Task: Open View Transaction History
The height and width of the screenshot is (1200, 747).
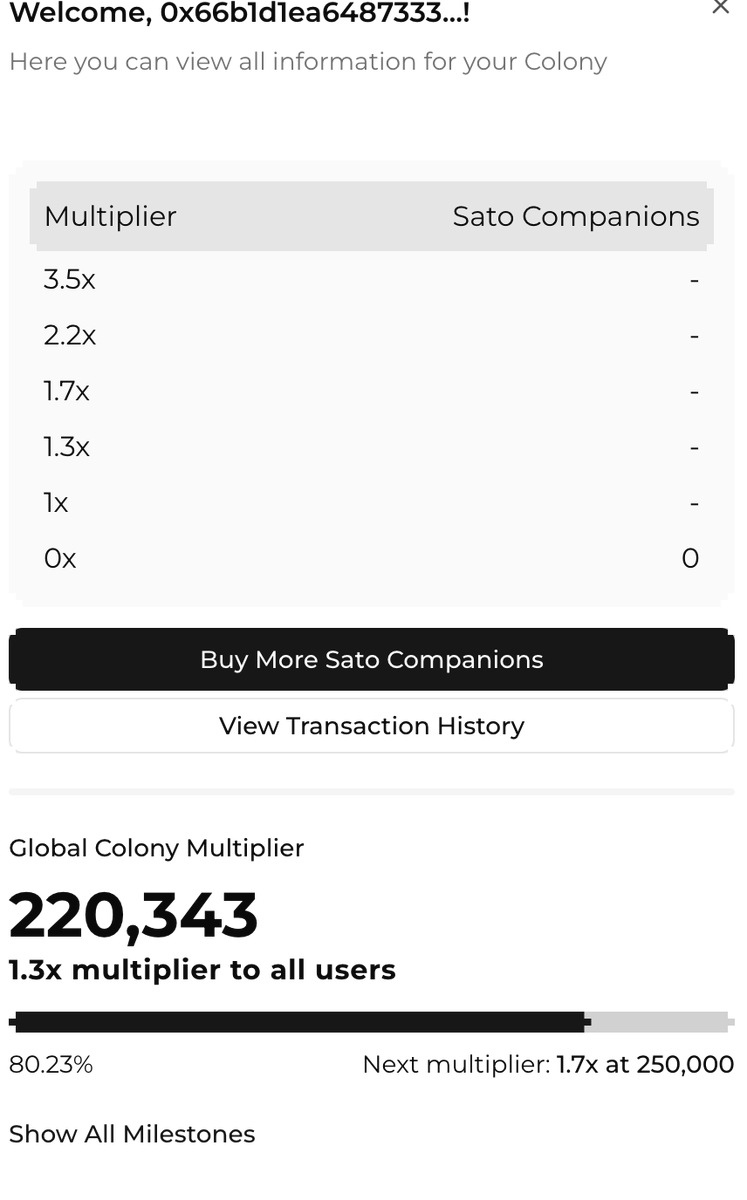Action: [371, 726]
